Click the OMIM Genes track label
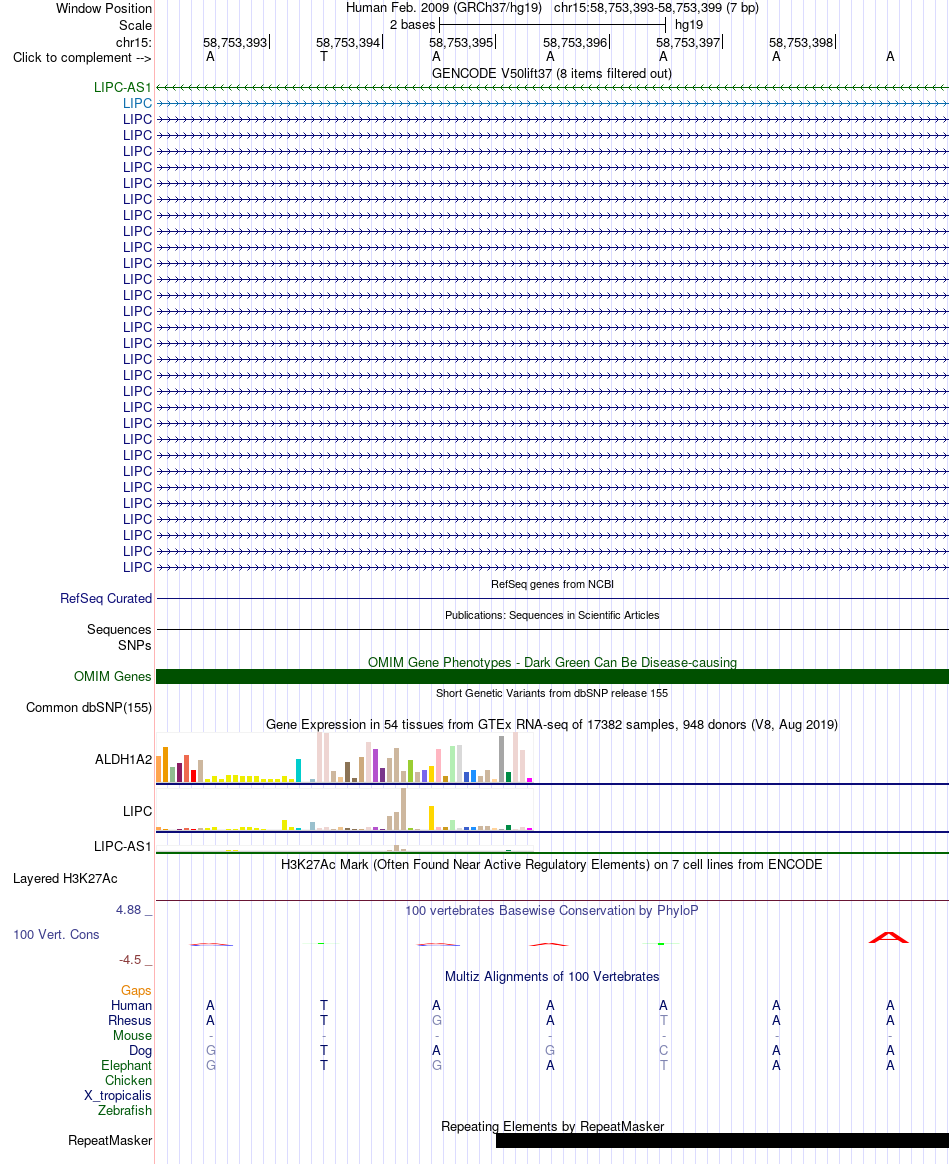 tap(113, 676)
